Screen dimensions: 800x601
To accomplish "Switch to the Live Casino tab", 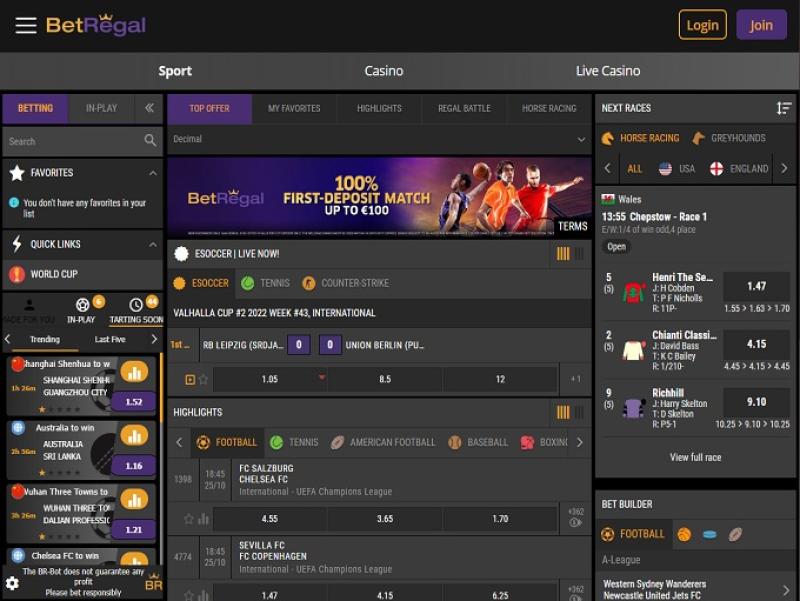I will [607, 71].
